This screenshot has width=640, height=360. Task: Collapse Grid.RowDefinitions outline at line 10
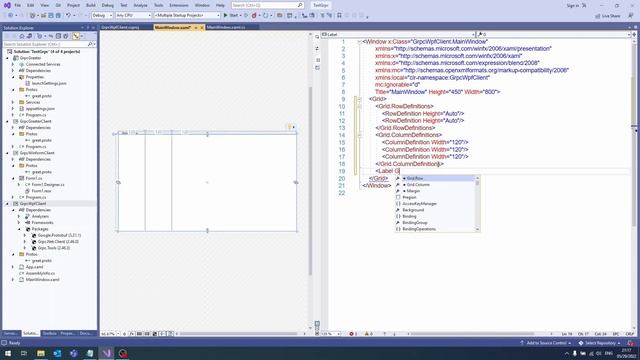pos(359,106)
